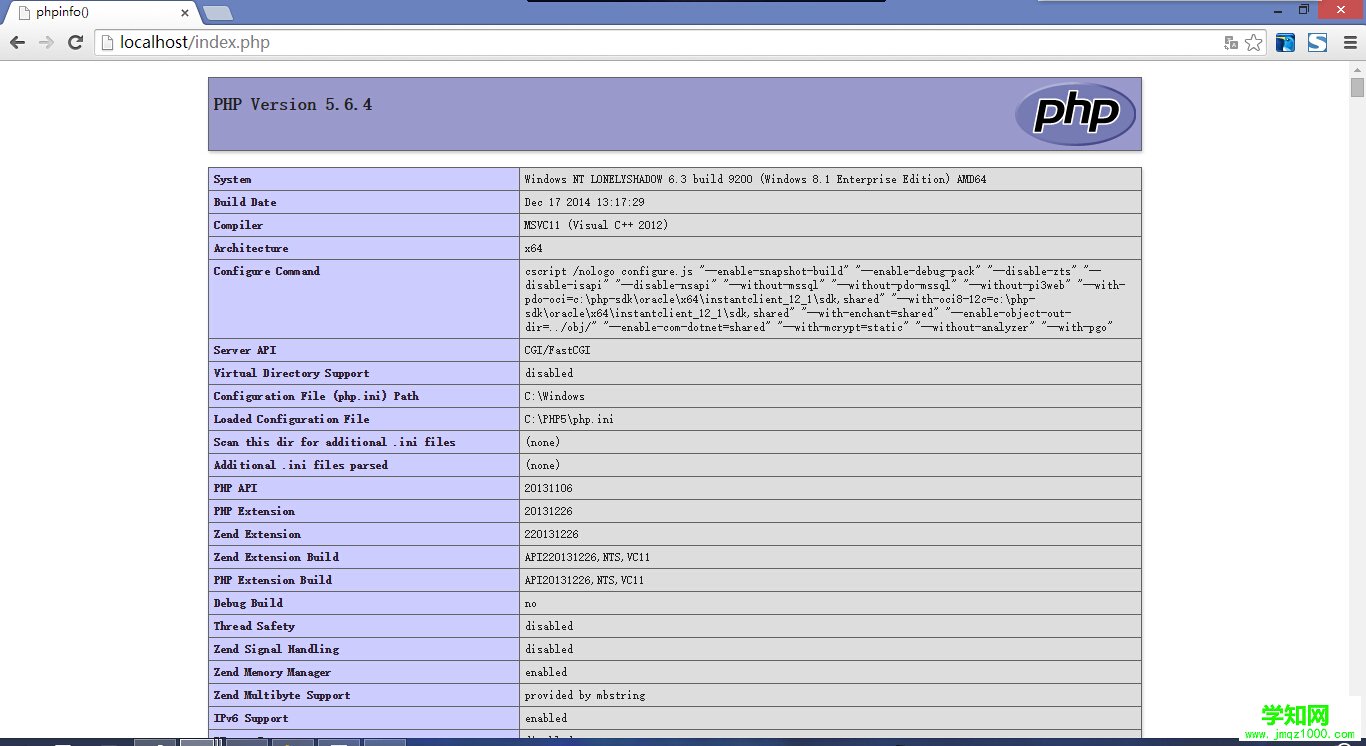1366x746 pixels.
Task: Click the Compiler label
Action: click(x=238, y=225)
